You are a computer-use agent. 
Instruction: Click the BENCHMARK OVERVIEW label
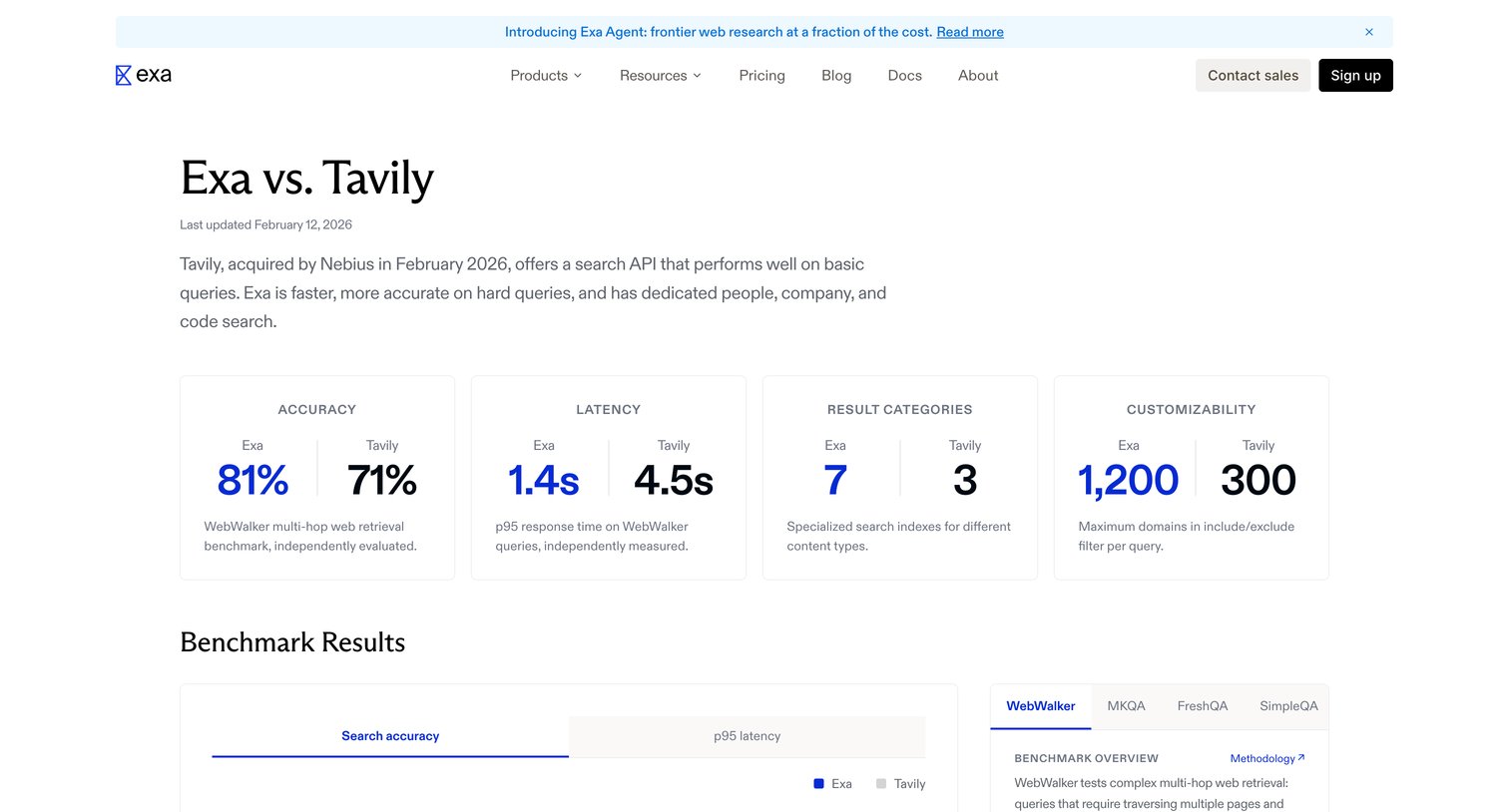[1087, 759]
